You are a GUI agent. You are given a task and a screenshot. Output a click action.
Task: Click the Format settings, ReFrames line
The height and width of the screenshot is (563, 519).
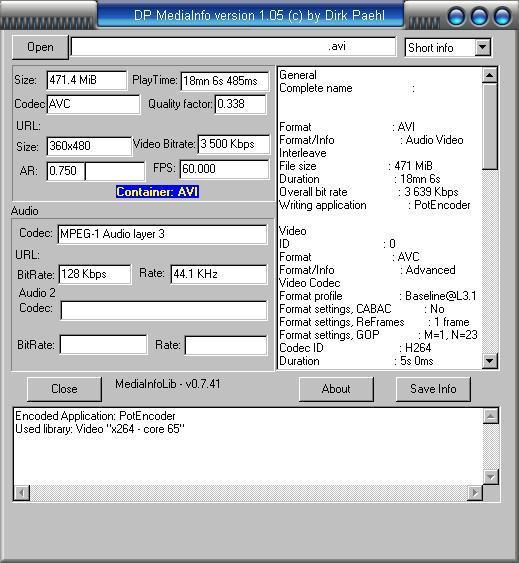click(x=374, y=322)
